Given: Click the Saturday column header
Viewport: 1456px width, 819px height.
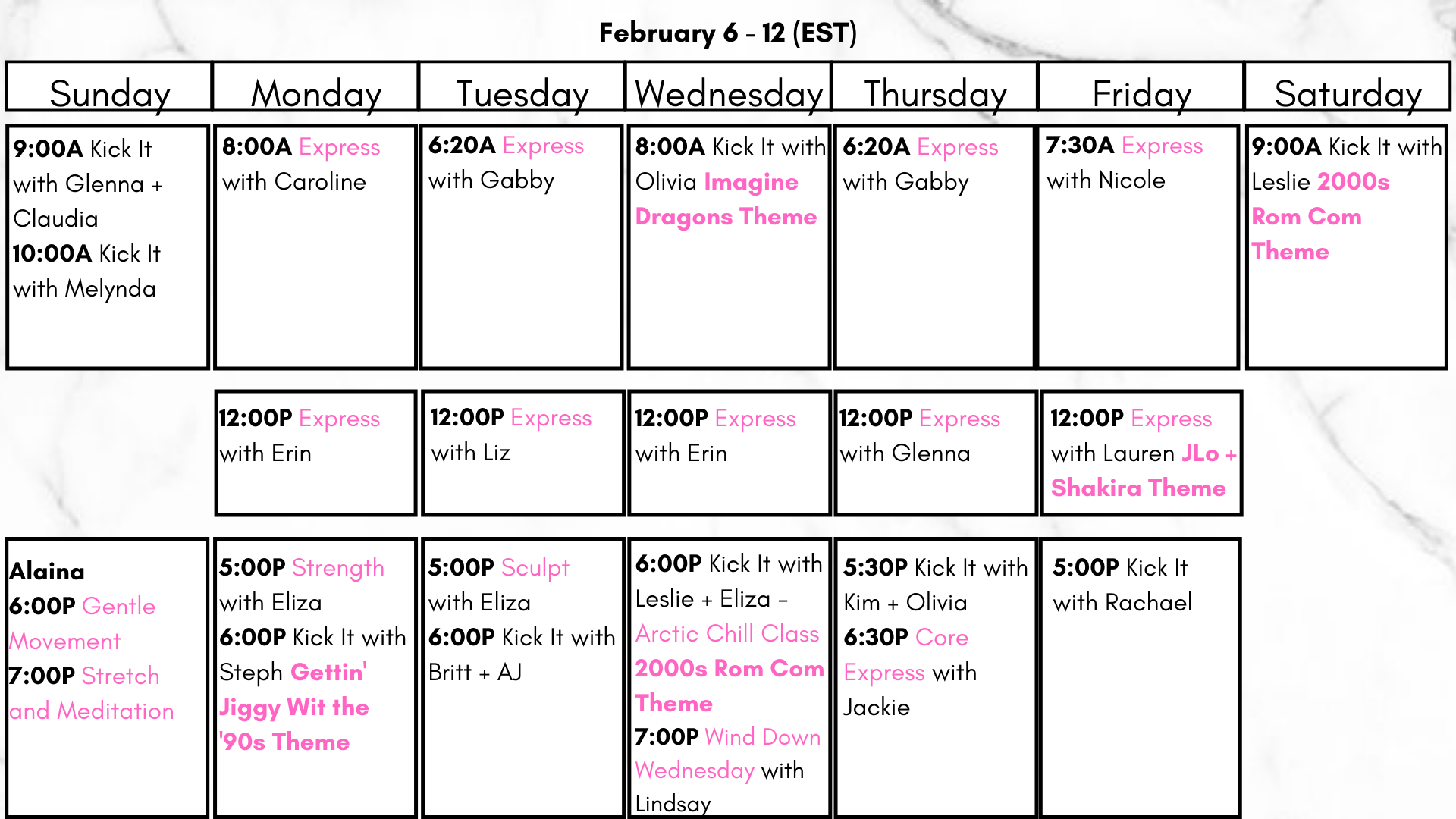Looking at the screenshot, I should pos(1348,93).
